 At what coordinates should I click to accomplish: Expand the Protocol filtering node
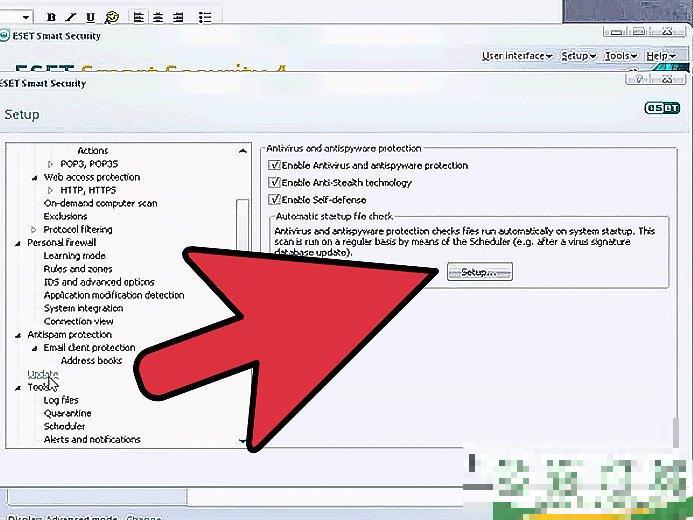pos(34,230)
